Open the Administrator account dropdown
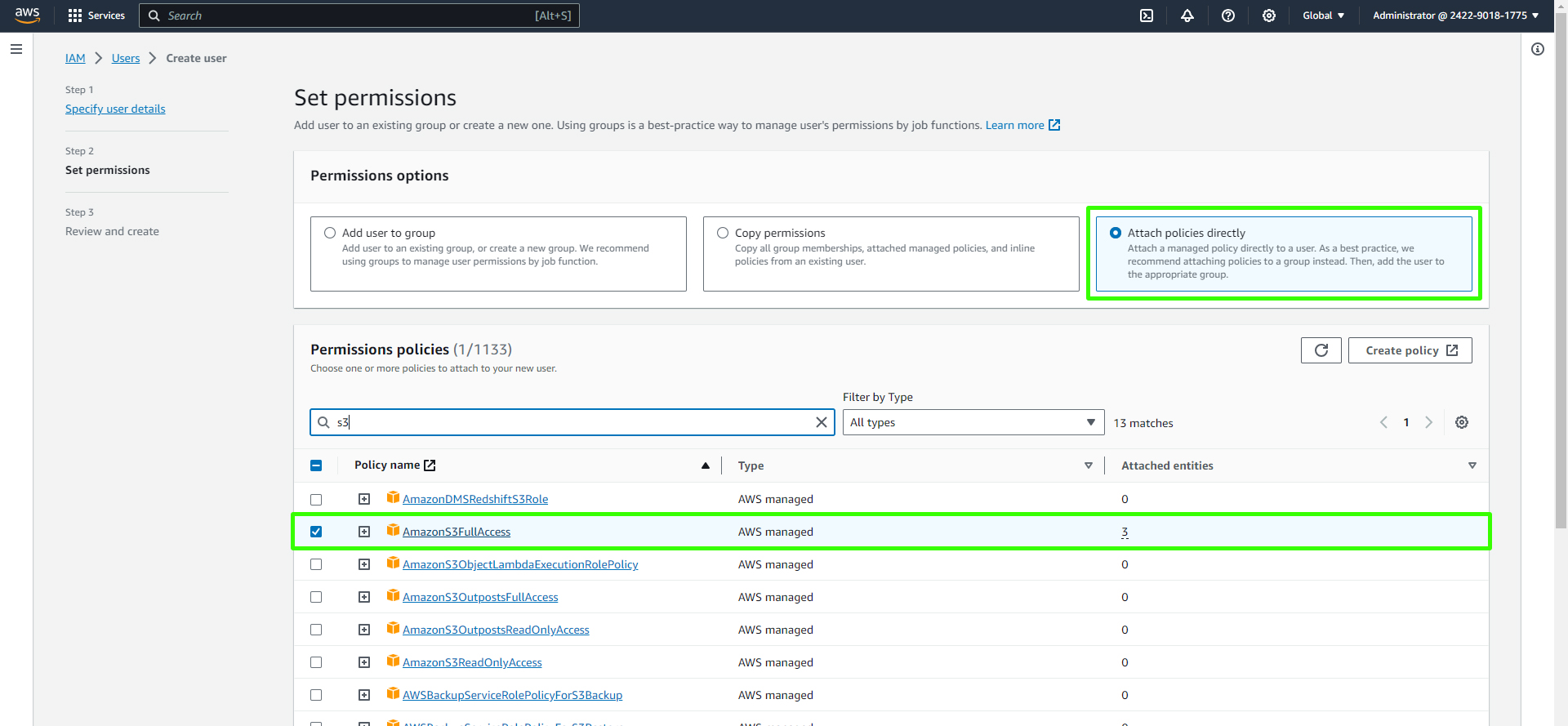The width and height of the screenshot is (1568, 726). (1455, 16)
